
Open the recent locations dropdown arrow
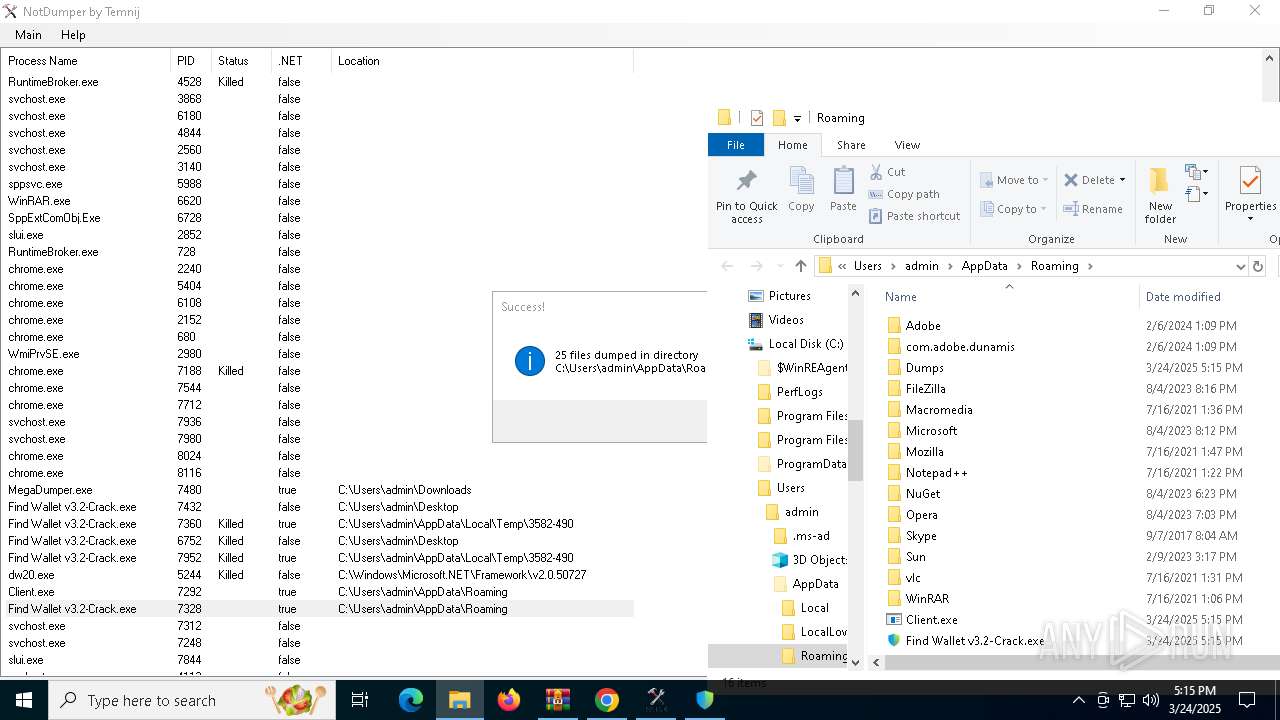[780, 266]
